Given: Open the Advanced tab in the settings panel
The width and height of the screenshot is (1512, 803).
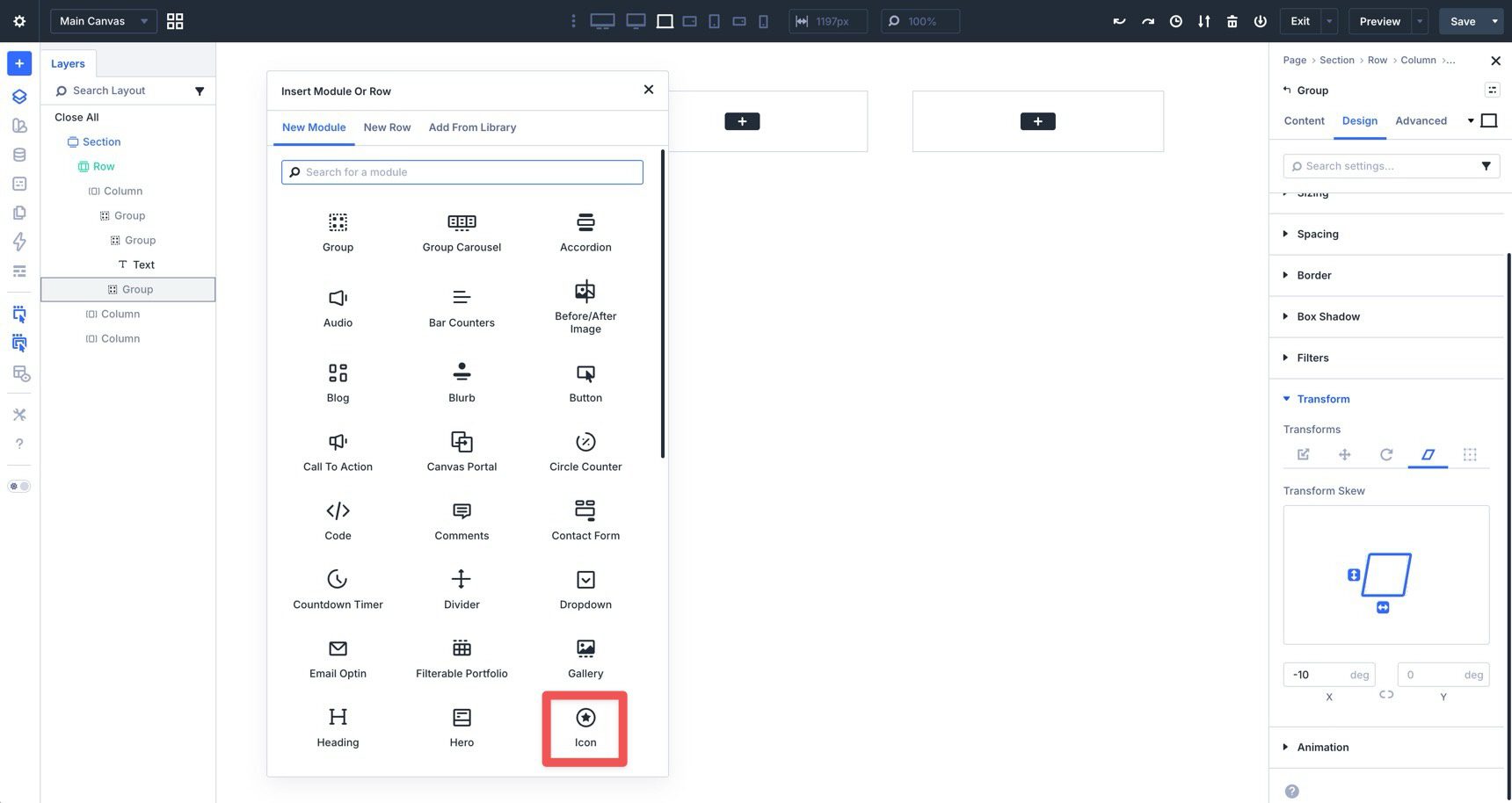Looking at the screenshot, I should pos(1420,120).
